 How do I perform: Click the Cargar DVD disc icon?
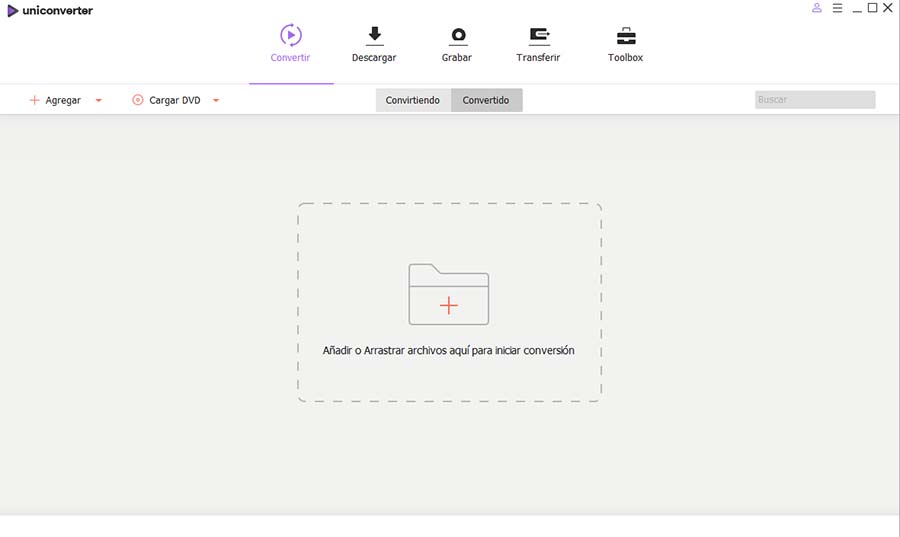[138, 100]
